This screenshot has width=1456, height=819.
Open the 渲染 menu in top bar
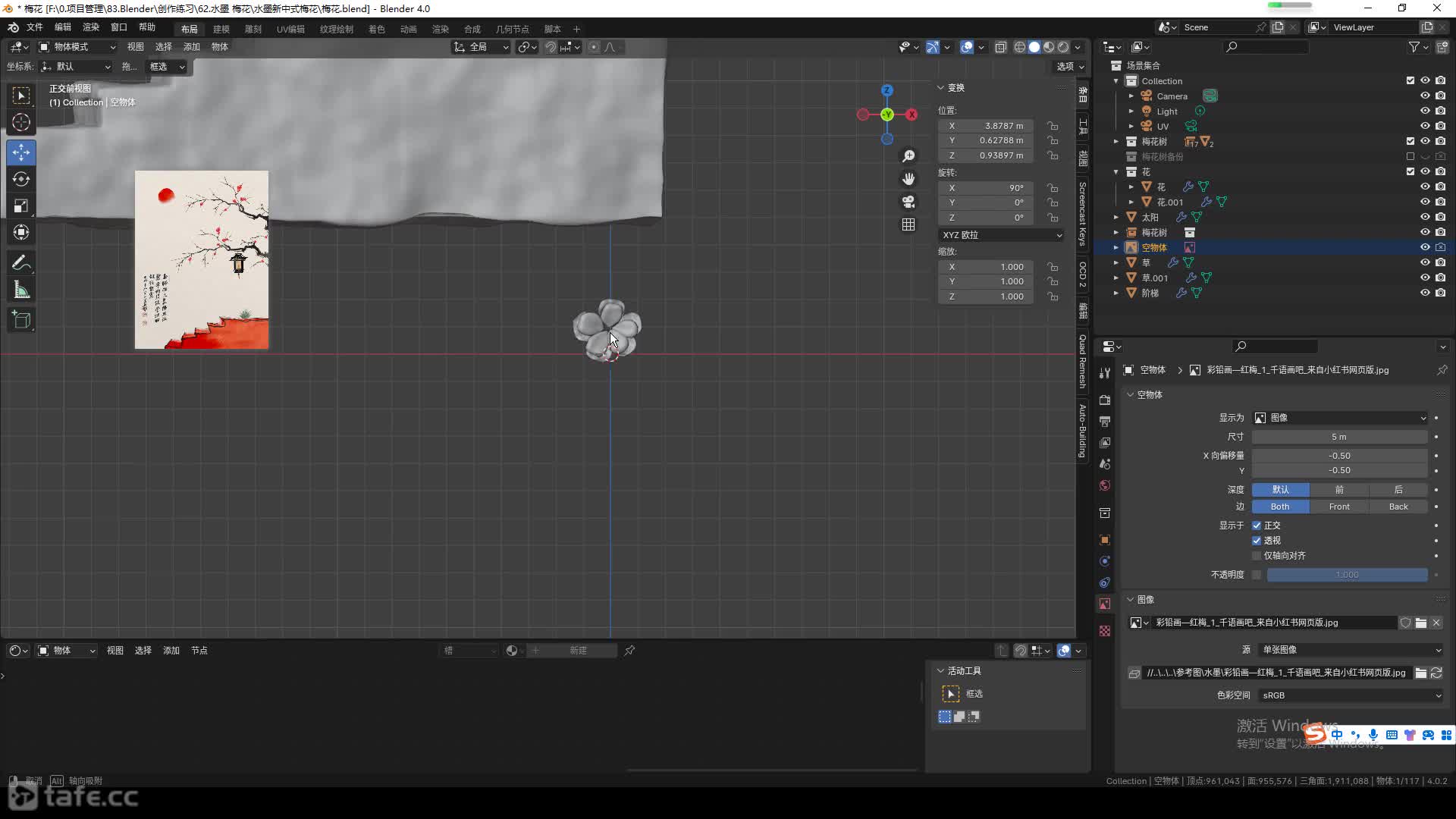click(91, 27)
